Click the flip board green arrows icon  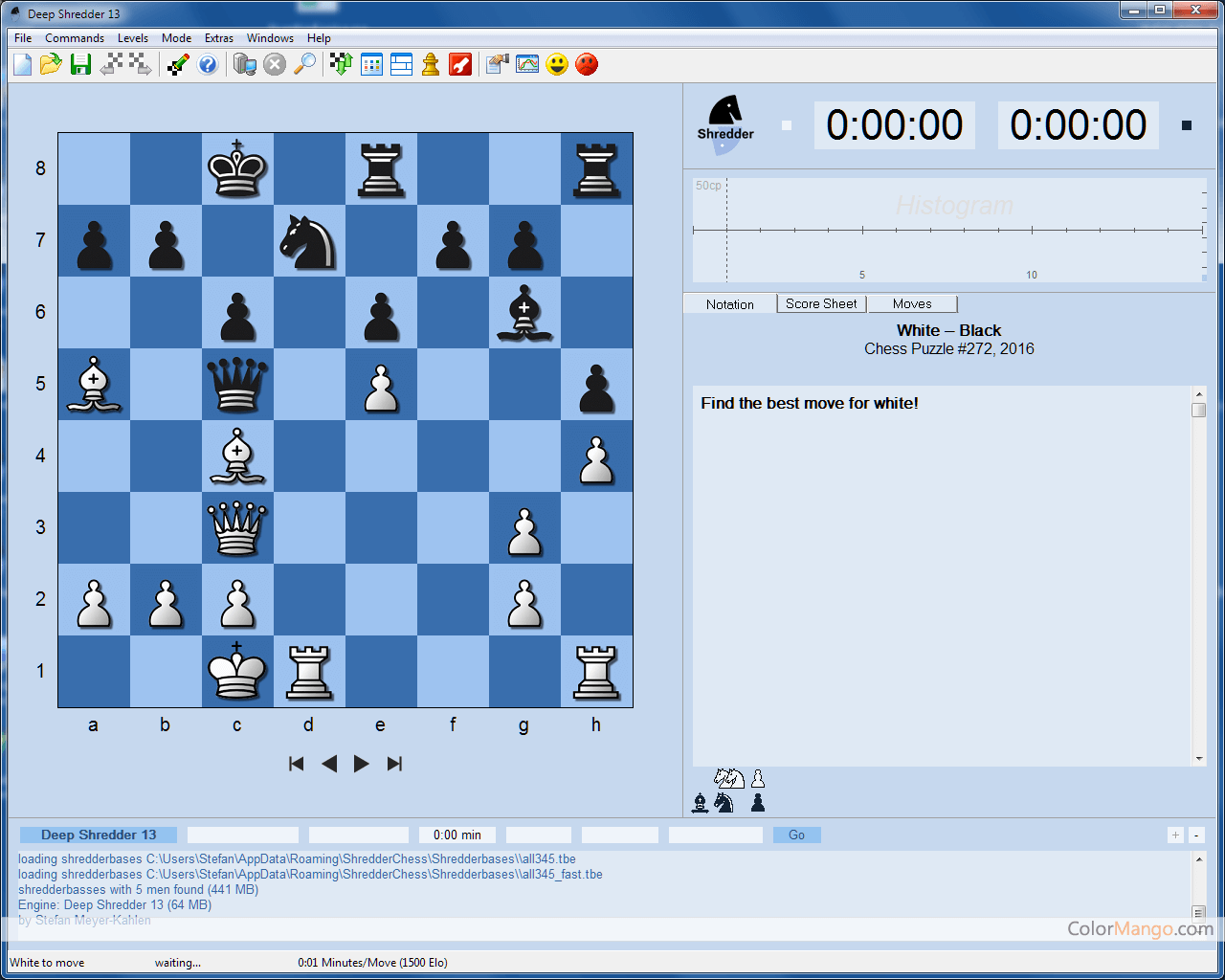pos(341,64)
